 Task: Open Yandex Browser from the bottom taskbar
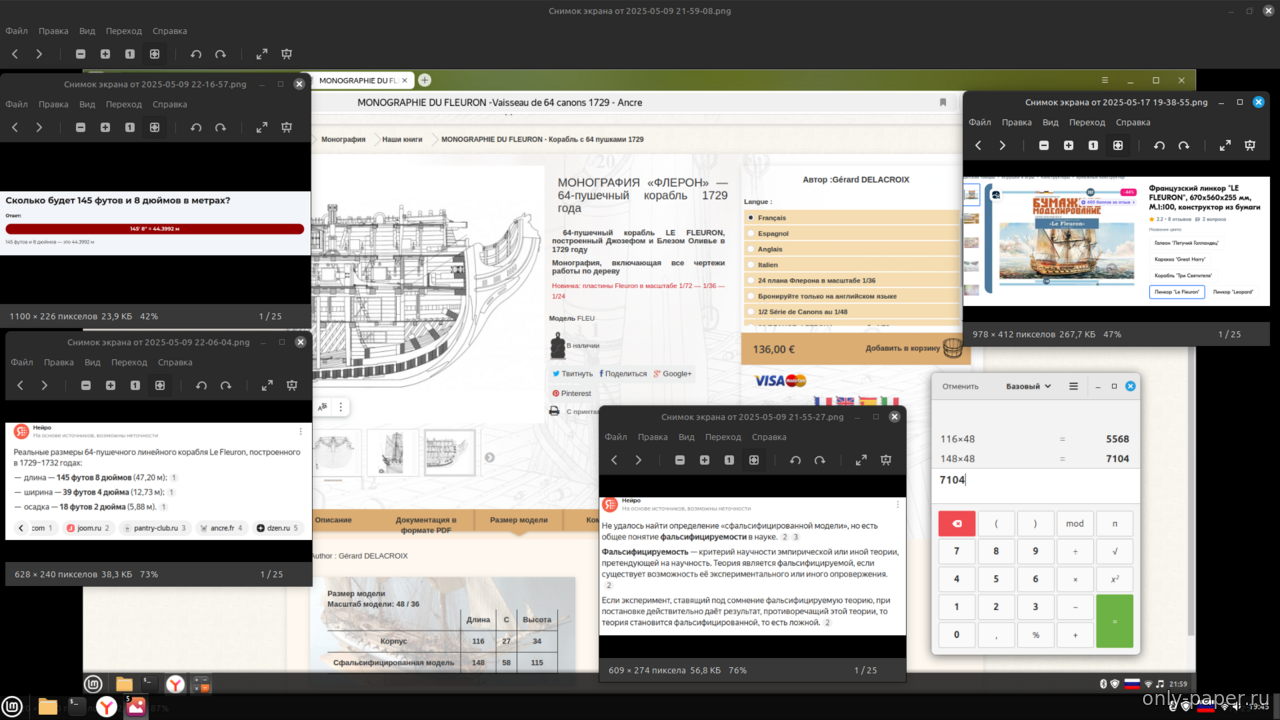coord(106,707)
